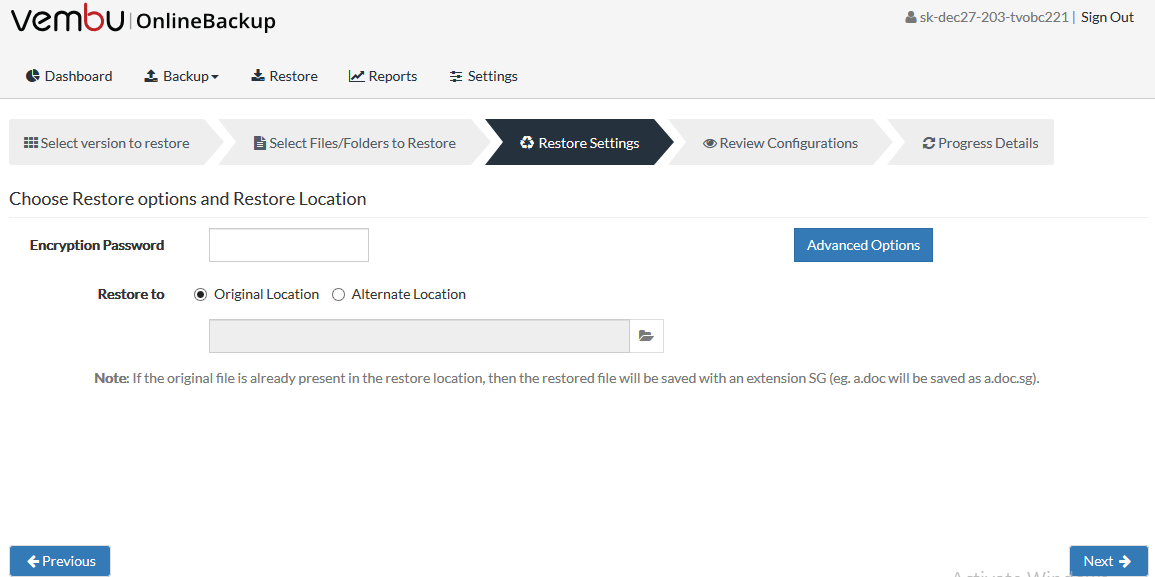Click the Next button

point(1109,561)
